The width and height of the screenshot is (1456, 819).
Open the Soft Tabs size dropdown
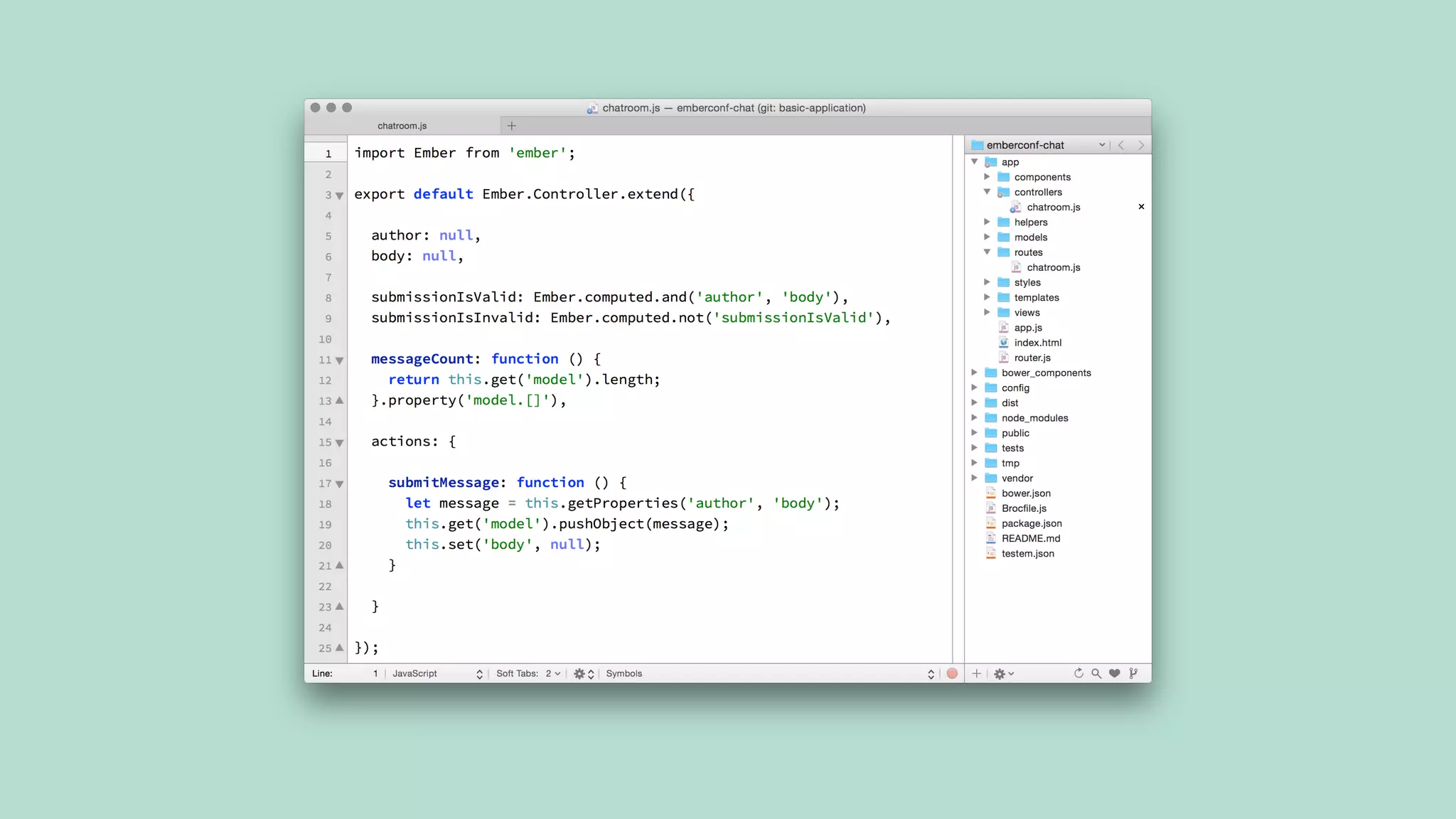pos(552,673)
